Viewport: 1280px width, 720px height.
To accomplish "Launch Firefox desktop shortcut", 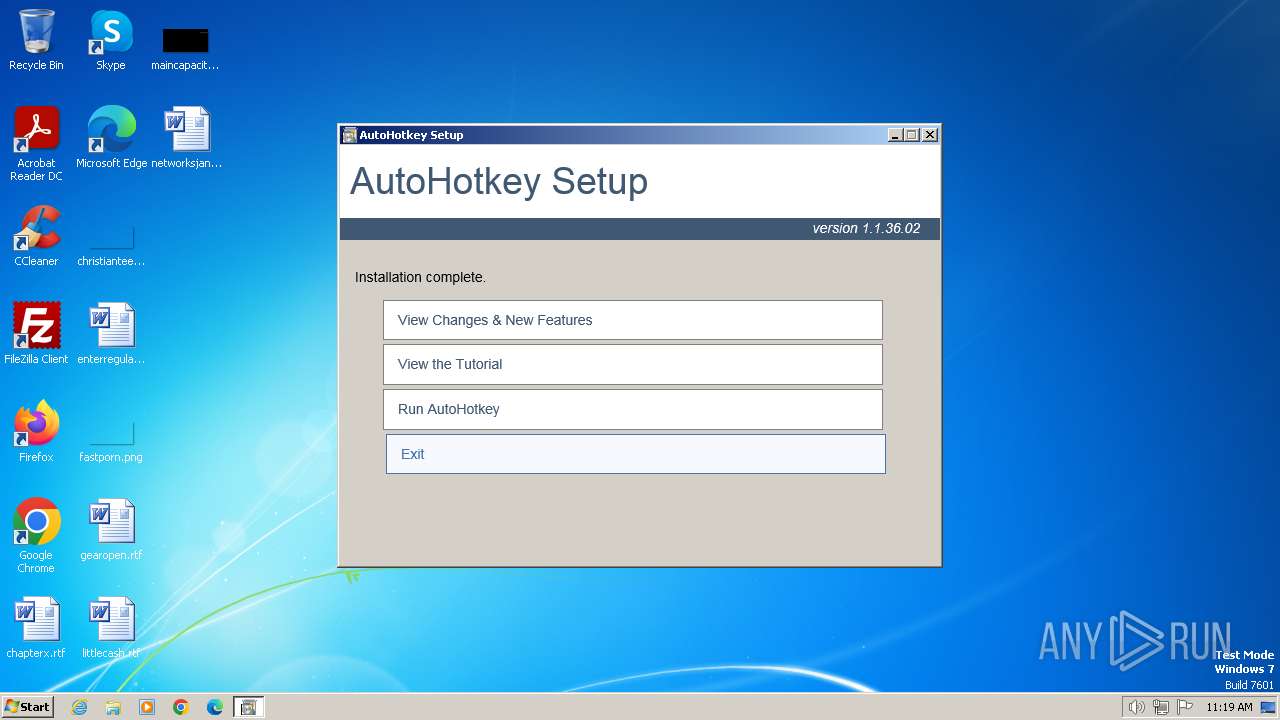I will point(36,432).
